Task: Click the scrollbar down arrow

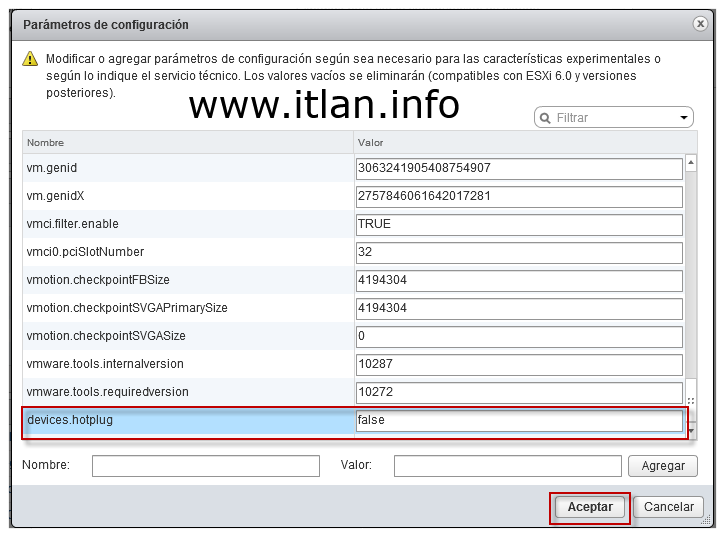Action: click(x=690, y=429)
